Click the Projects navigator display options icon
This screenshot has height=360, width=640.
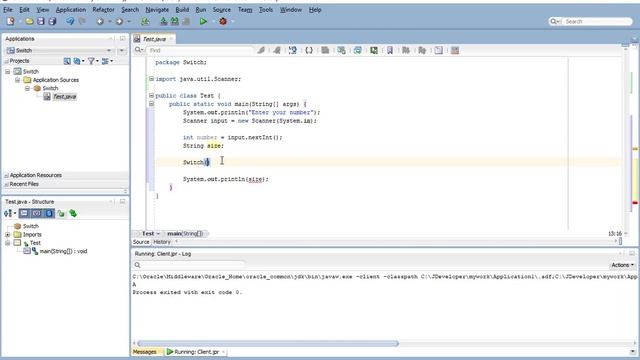105,61
